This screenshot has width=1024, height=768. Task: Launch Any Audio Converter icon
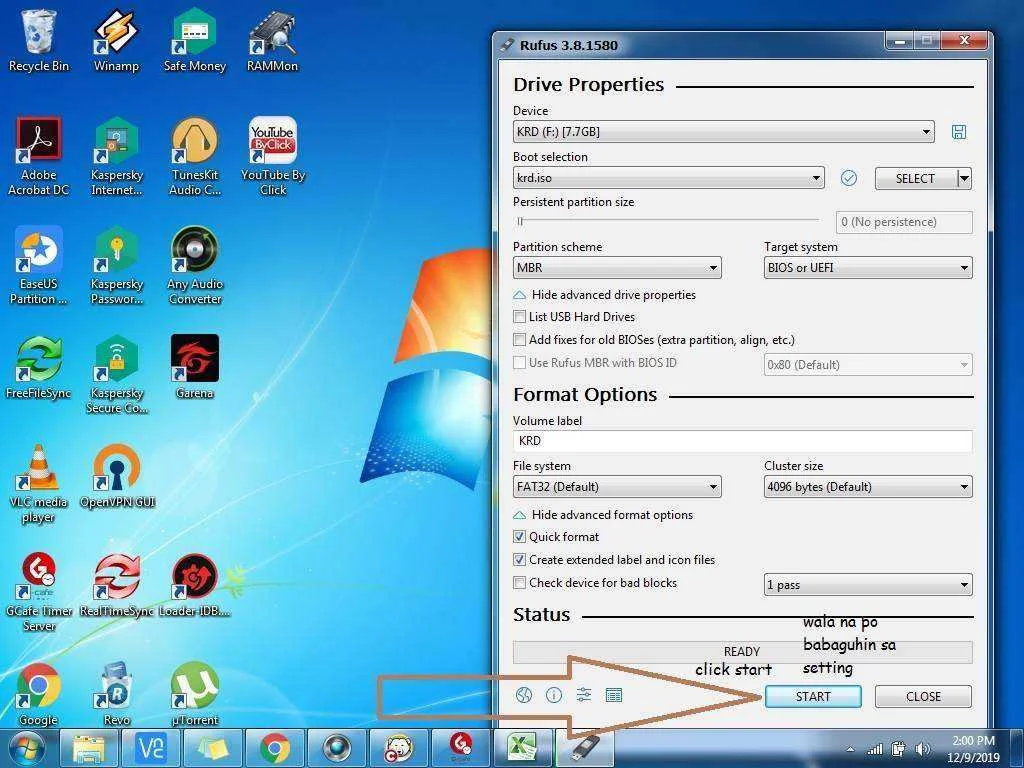(195, 266)
